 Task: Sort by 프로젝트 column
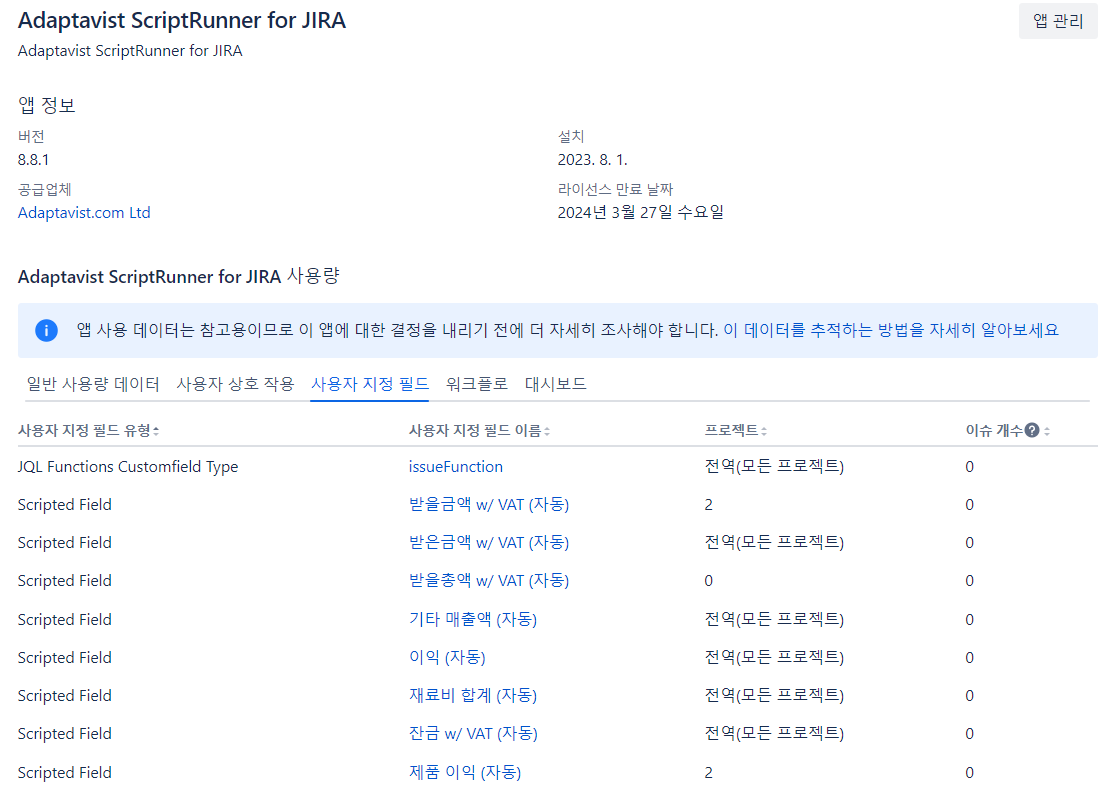click(x=736, y=430)
